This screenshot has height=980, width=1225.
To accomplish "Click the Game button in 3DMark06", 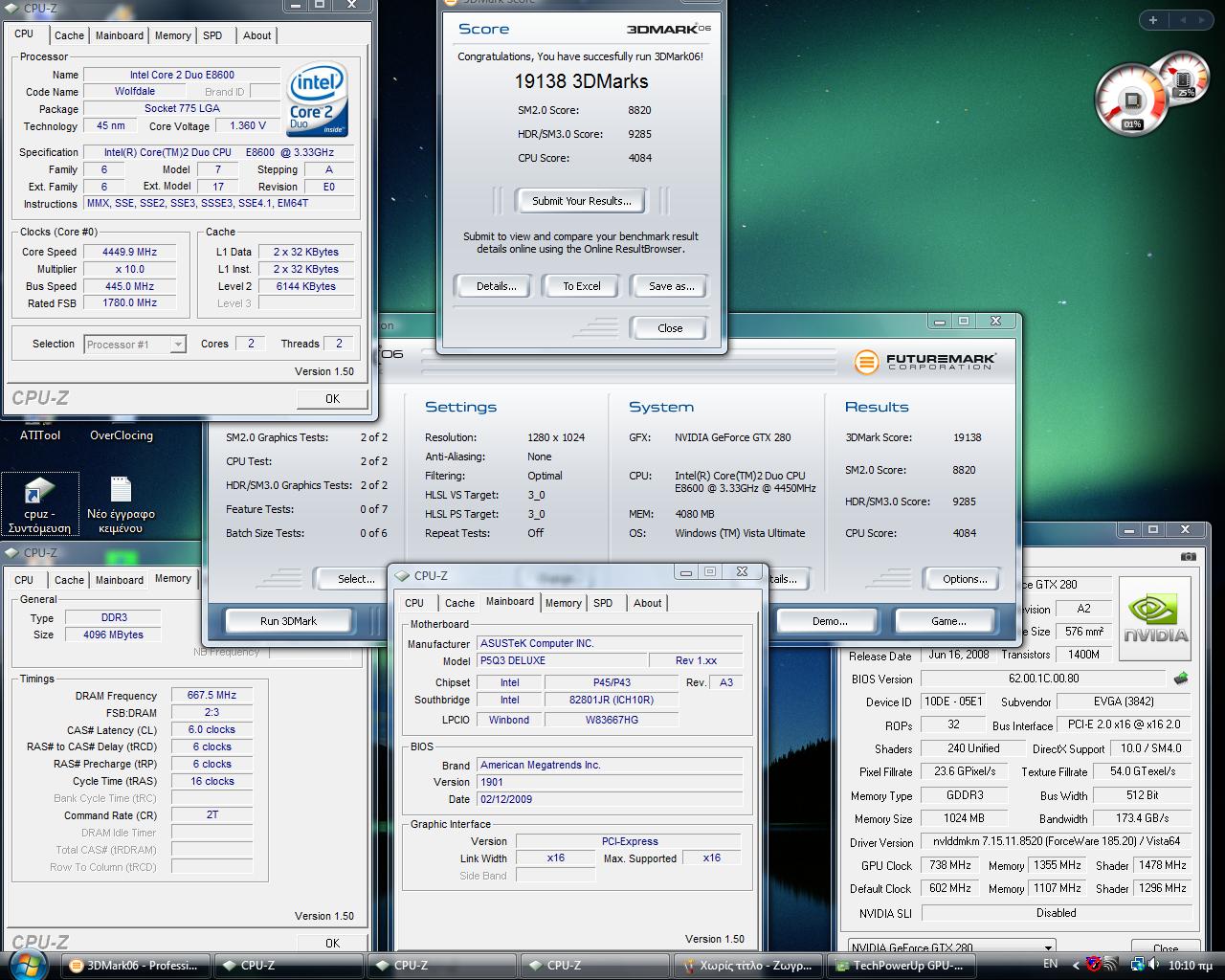I will point(948,621).
